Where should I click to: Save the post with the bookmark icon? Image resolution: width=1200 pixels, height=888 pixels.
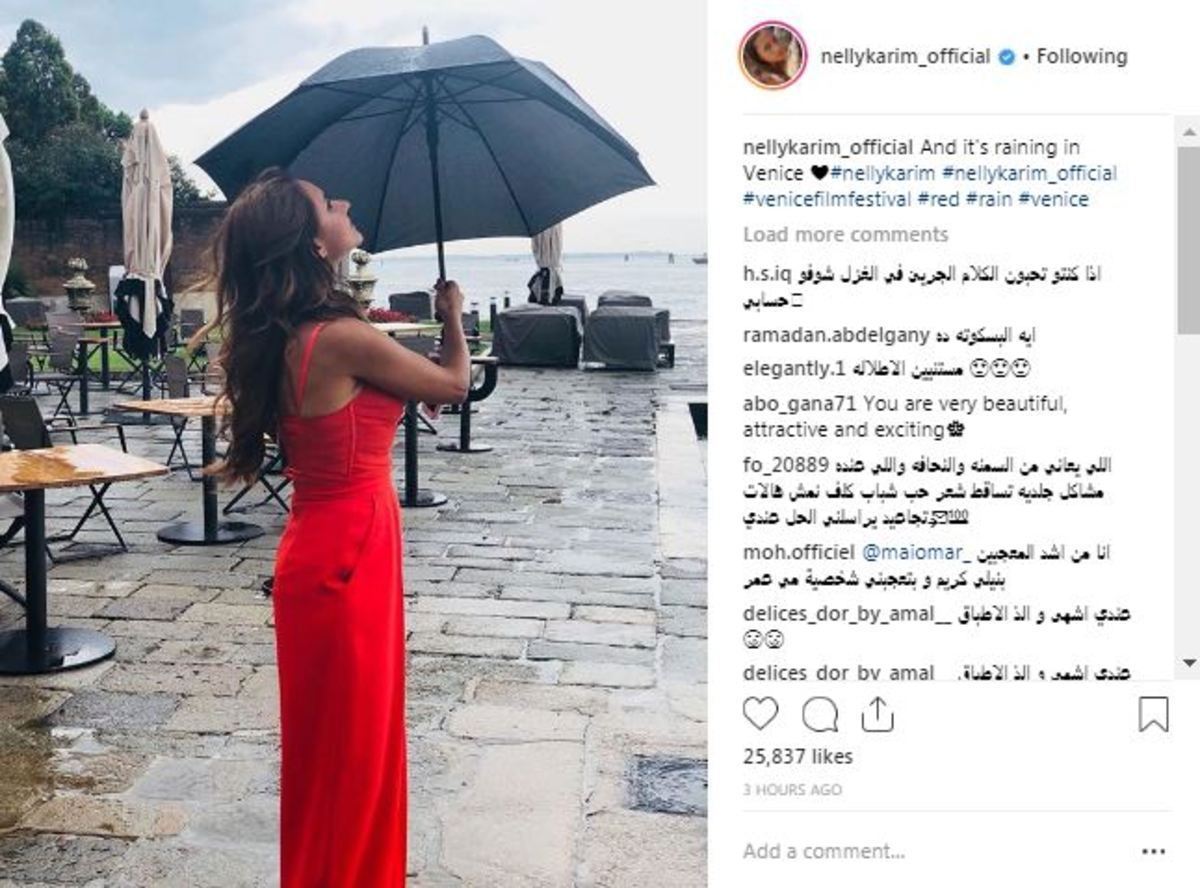(x=1153, y=714)
